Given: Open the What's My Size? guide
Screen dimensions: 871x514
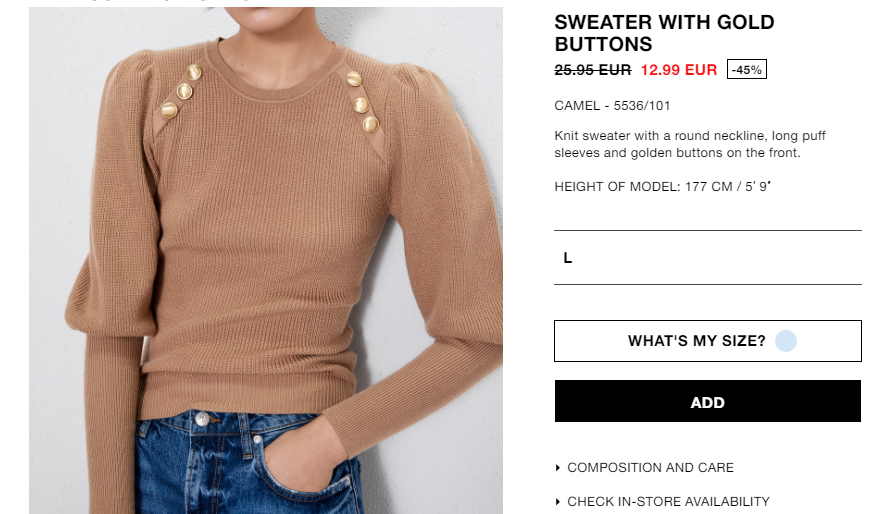Looking at the screenshot, I should click(708, 341).
